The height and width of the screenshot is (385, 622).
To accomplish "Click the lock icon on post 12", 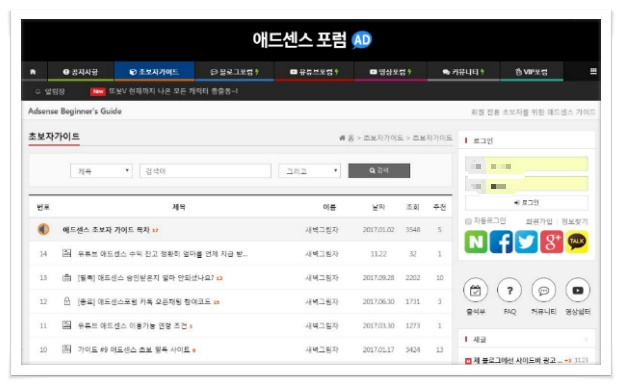I will (x=67, y=301).
